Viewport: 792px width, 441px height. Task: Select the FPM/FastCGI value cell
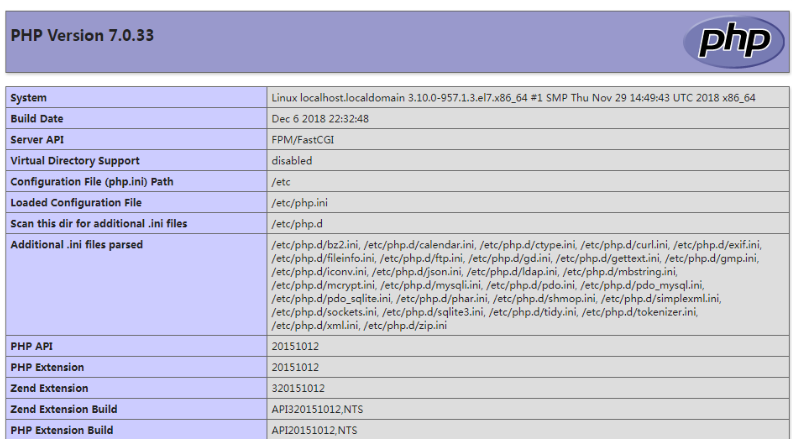tap(302, 140)
